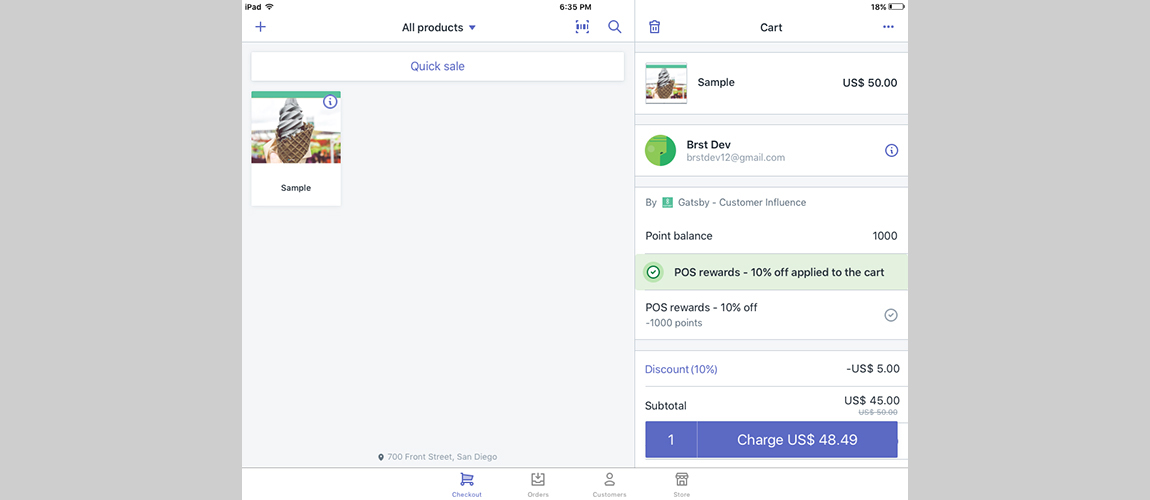
Task: Click the plus icon to add product
Action: 261,27
